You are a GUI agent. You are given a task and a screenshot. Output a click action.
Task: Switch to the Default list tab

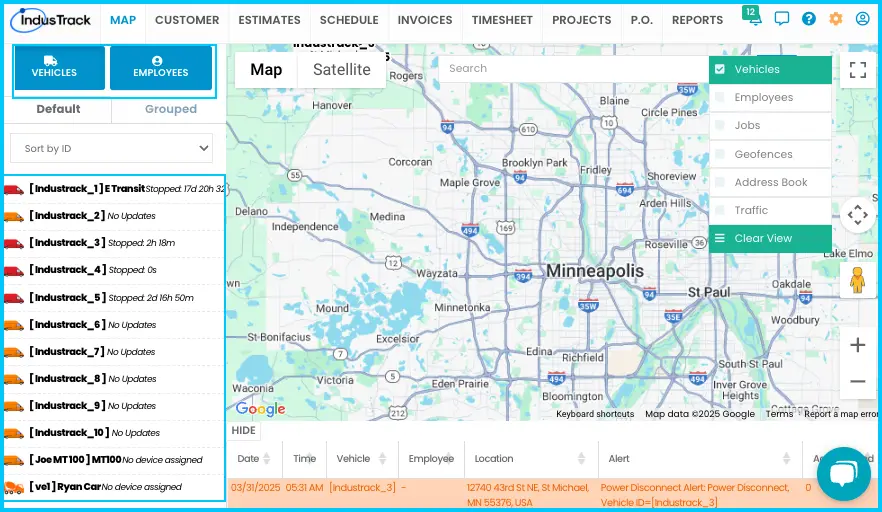[58, 109]
